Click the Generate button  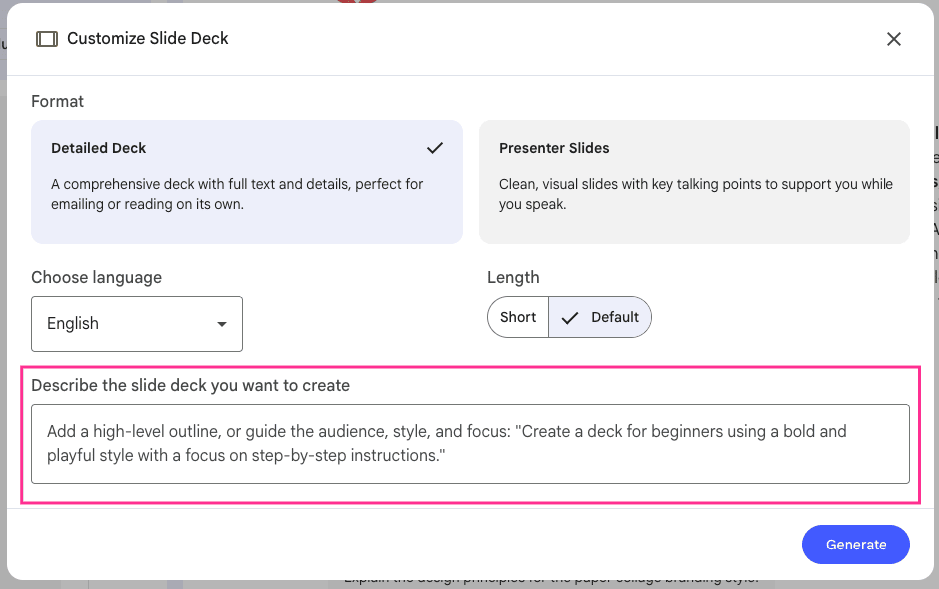[855, 545]
